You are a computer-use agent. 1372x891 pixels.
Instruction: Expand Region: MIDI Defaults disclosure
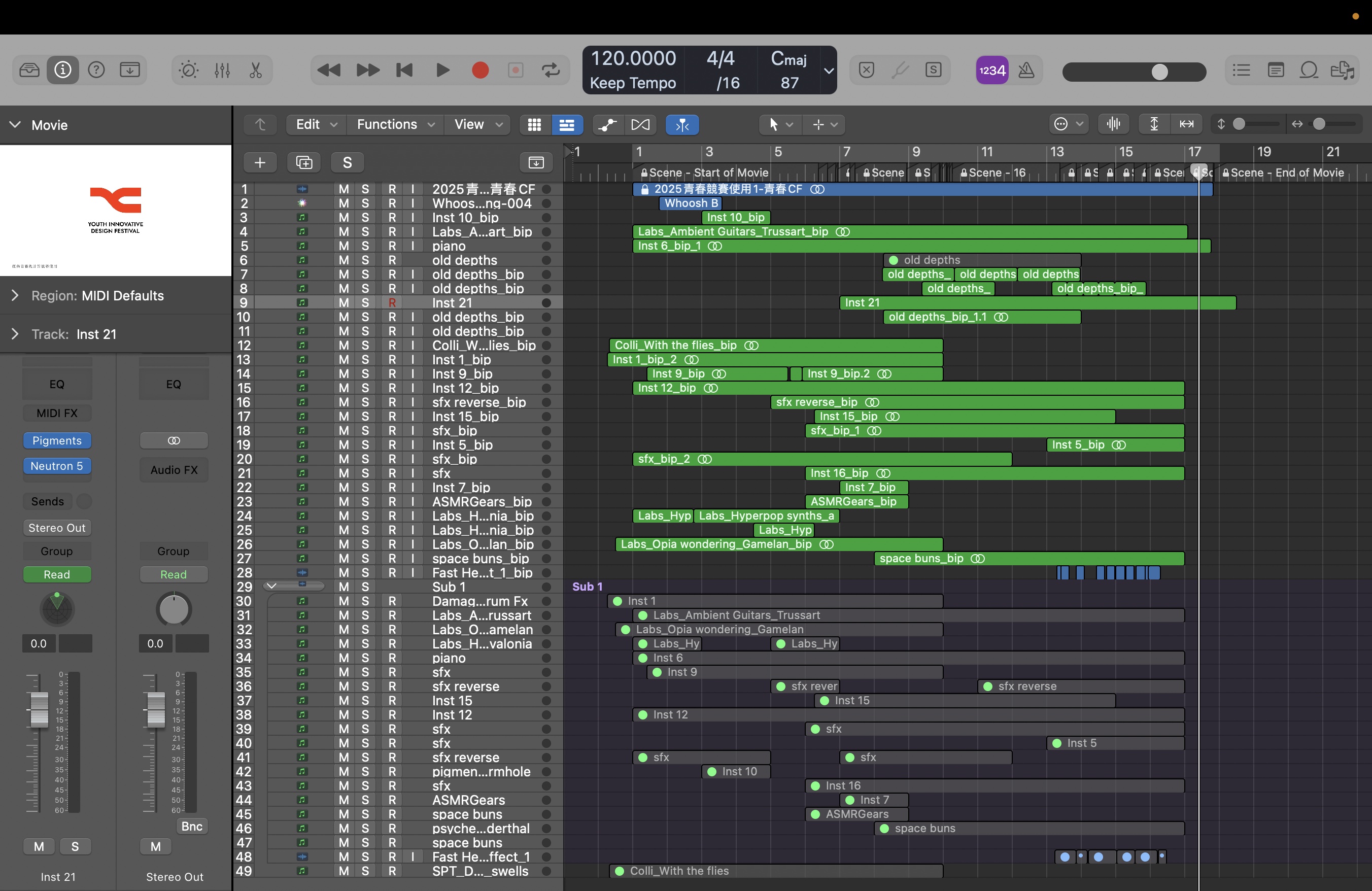pos(16,295)
